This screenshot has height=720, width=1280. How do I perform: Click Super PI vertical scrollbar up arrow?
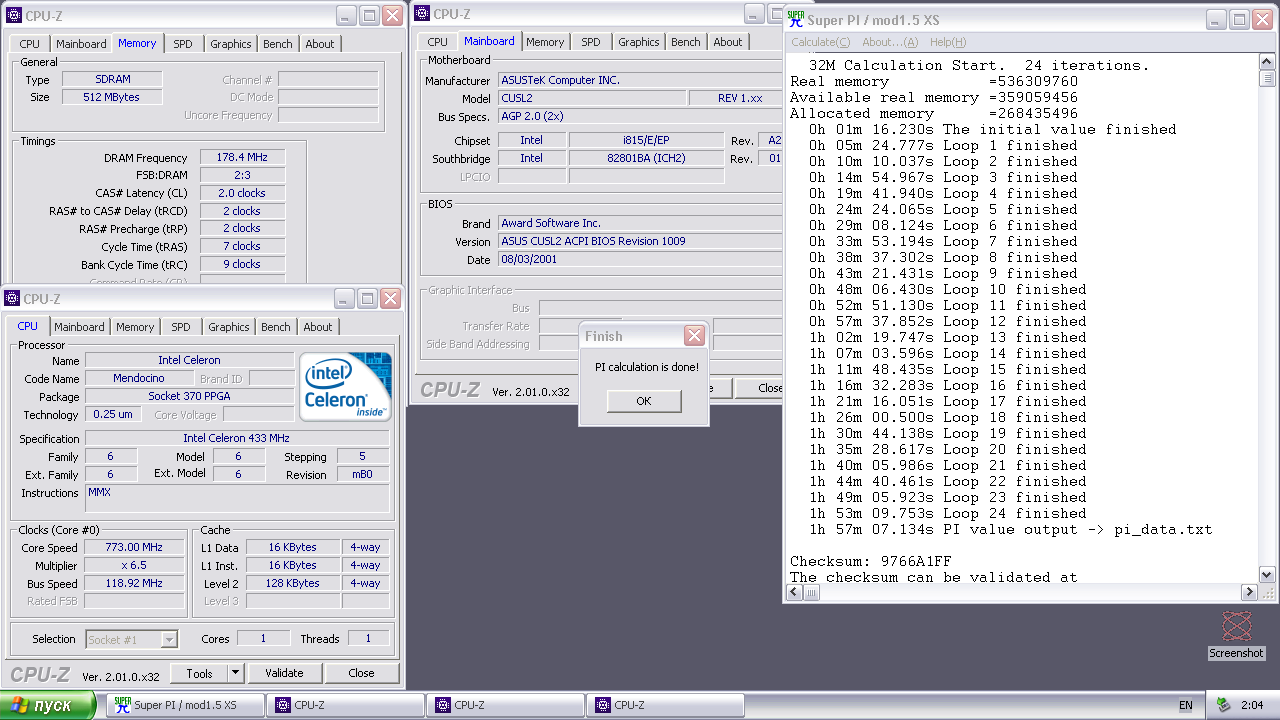pyautogui.click(x=1267, y=63)
